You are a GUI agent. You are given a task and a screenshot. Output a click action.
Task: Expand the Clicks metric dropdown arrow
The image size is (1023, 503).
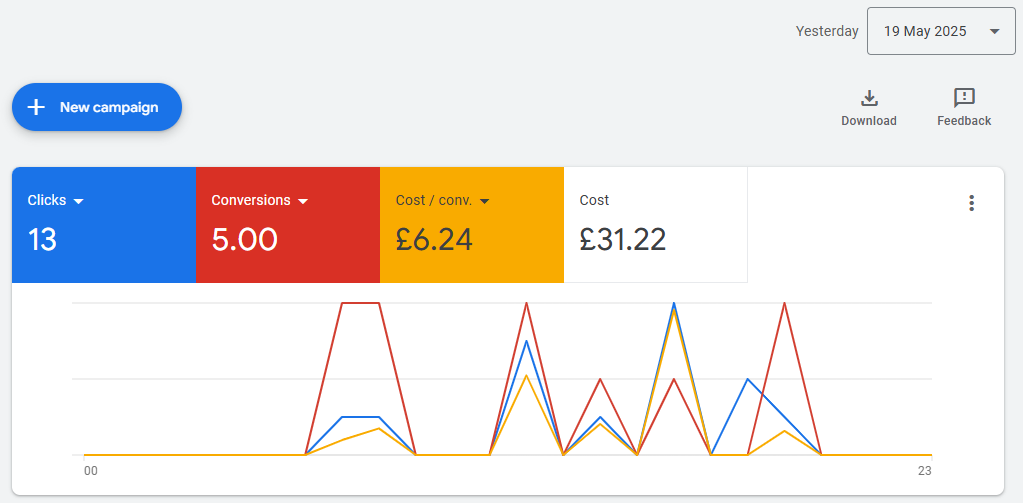[79, 202]
